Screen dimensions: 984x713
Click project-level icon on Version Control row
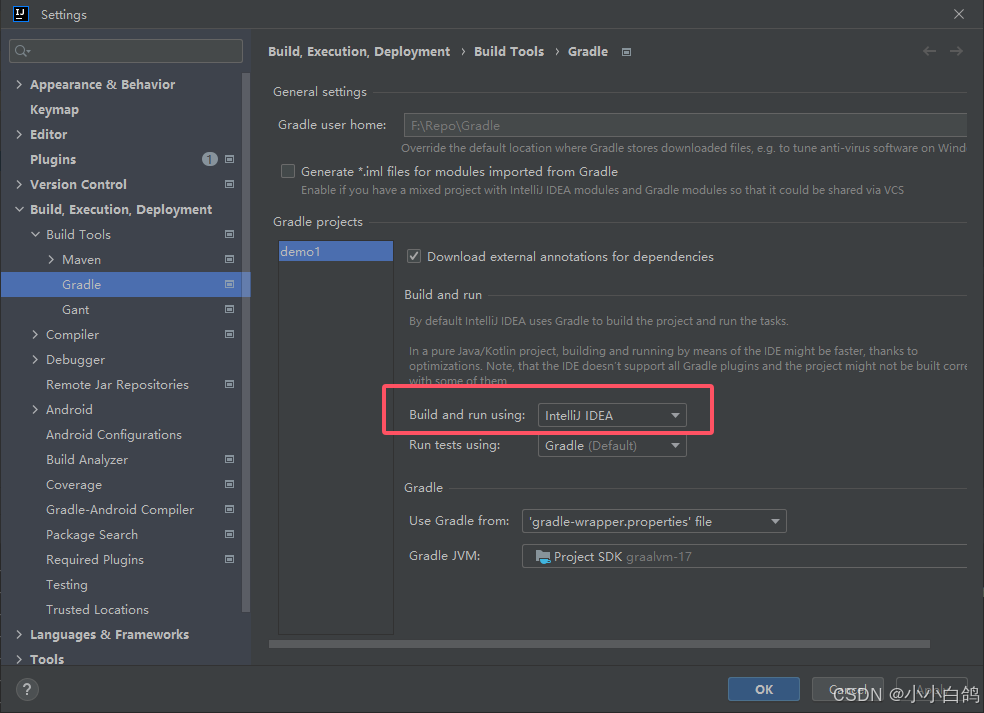coord(230,185)
